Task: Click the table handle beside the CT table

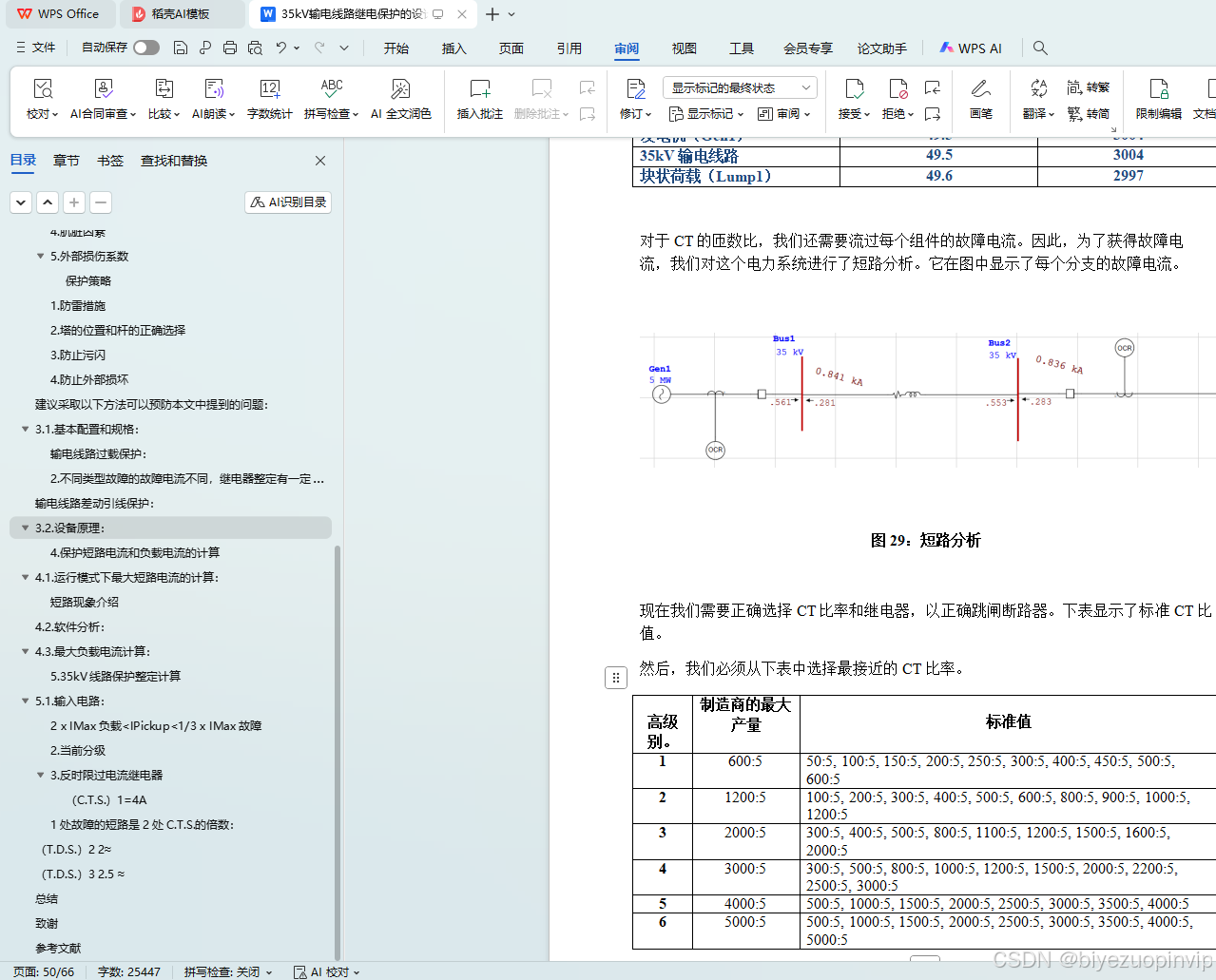Action: [616, 678]
